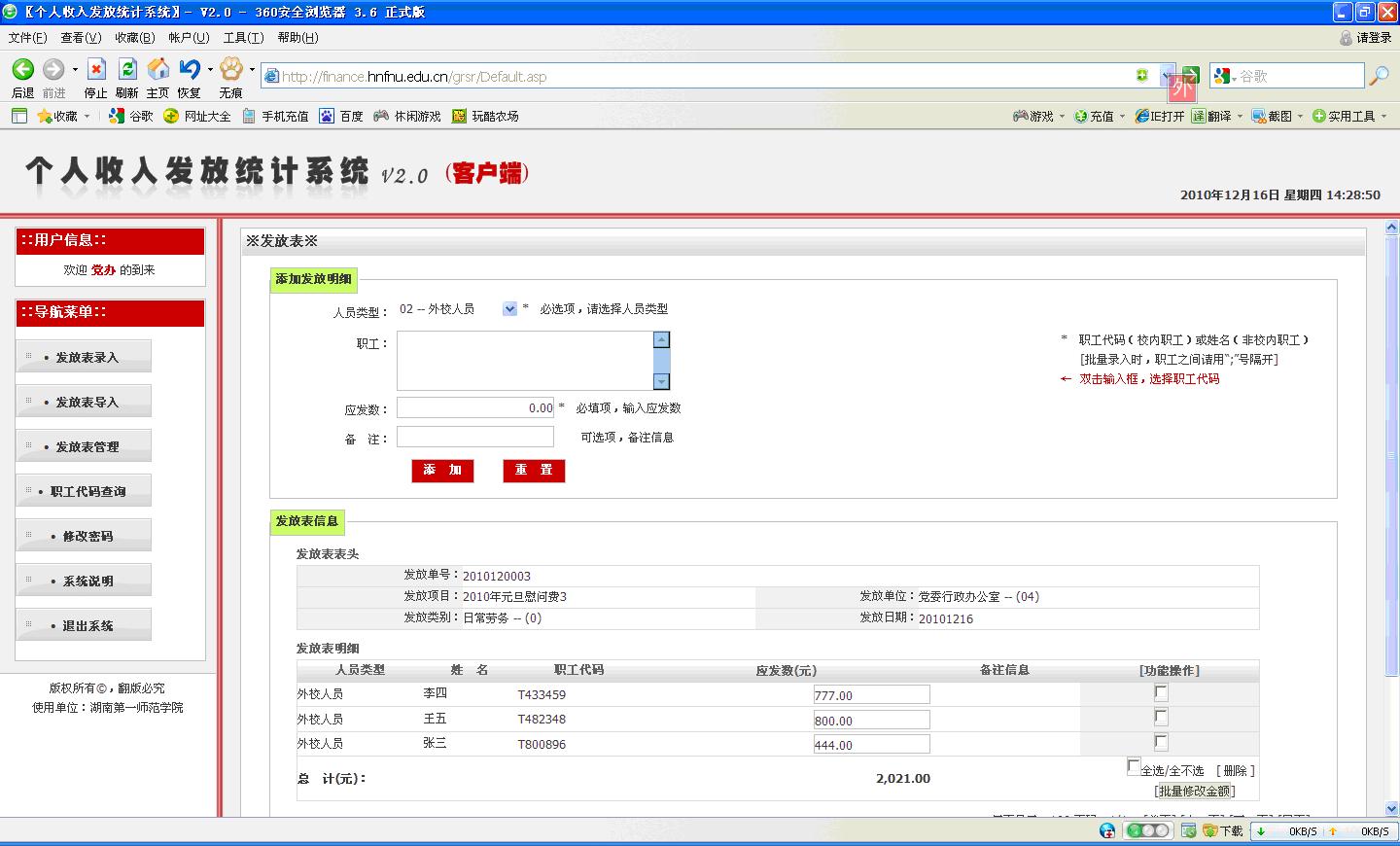Click the 批量修改金额 button

1195,792
